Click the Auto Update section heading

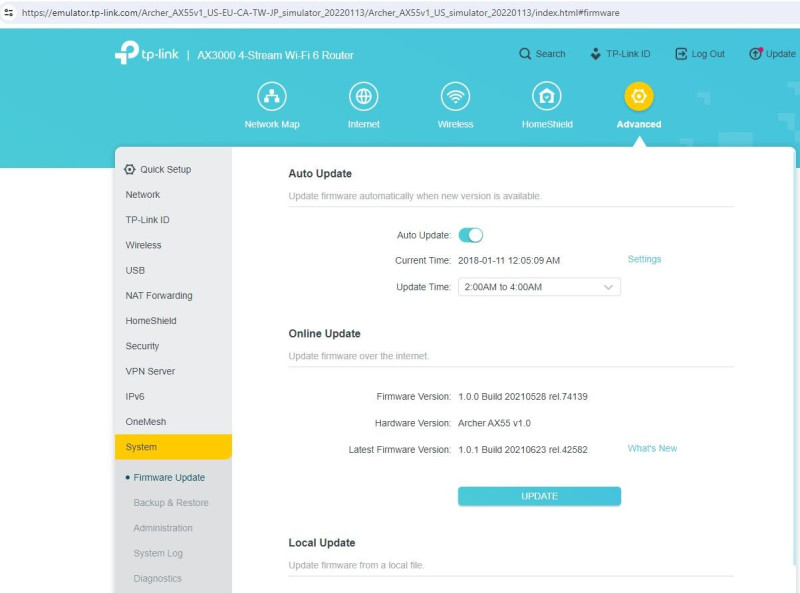(x=320, y=174)
